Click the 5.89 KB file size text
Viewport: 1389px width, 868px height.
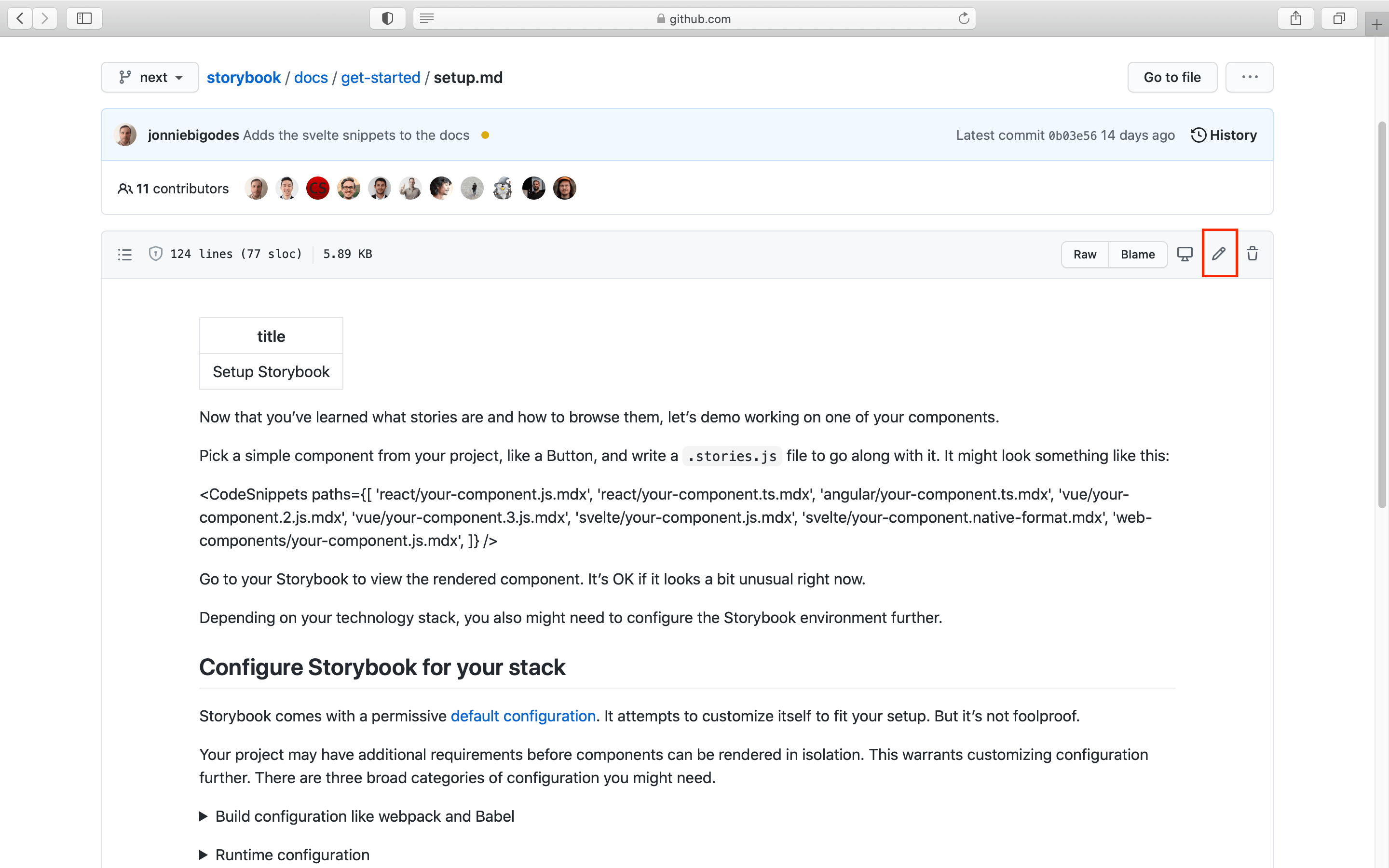pyautogui.click(x=348, y=254)
